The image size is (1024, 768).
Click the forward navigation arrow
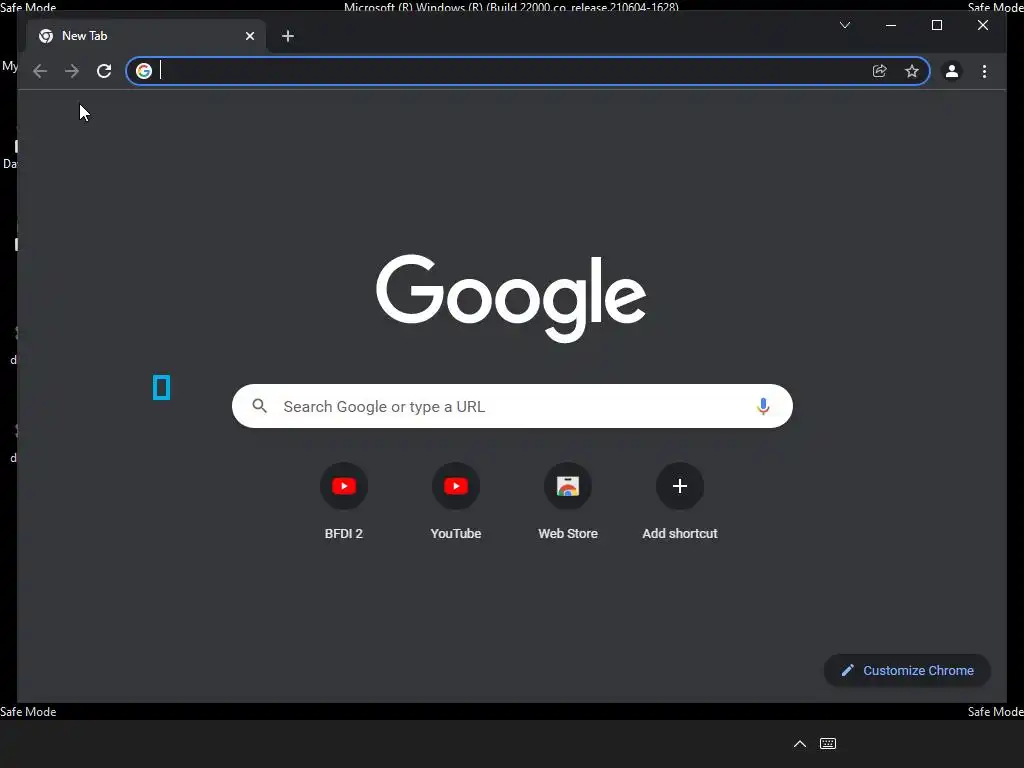click(x=72, y=71)
